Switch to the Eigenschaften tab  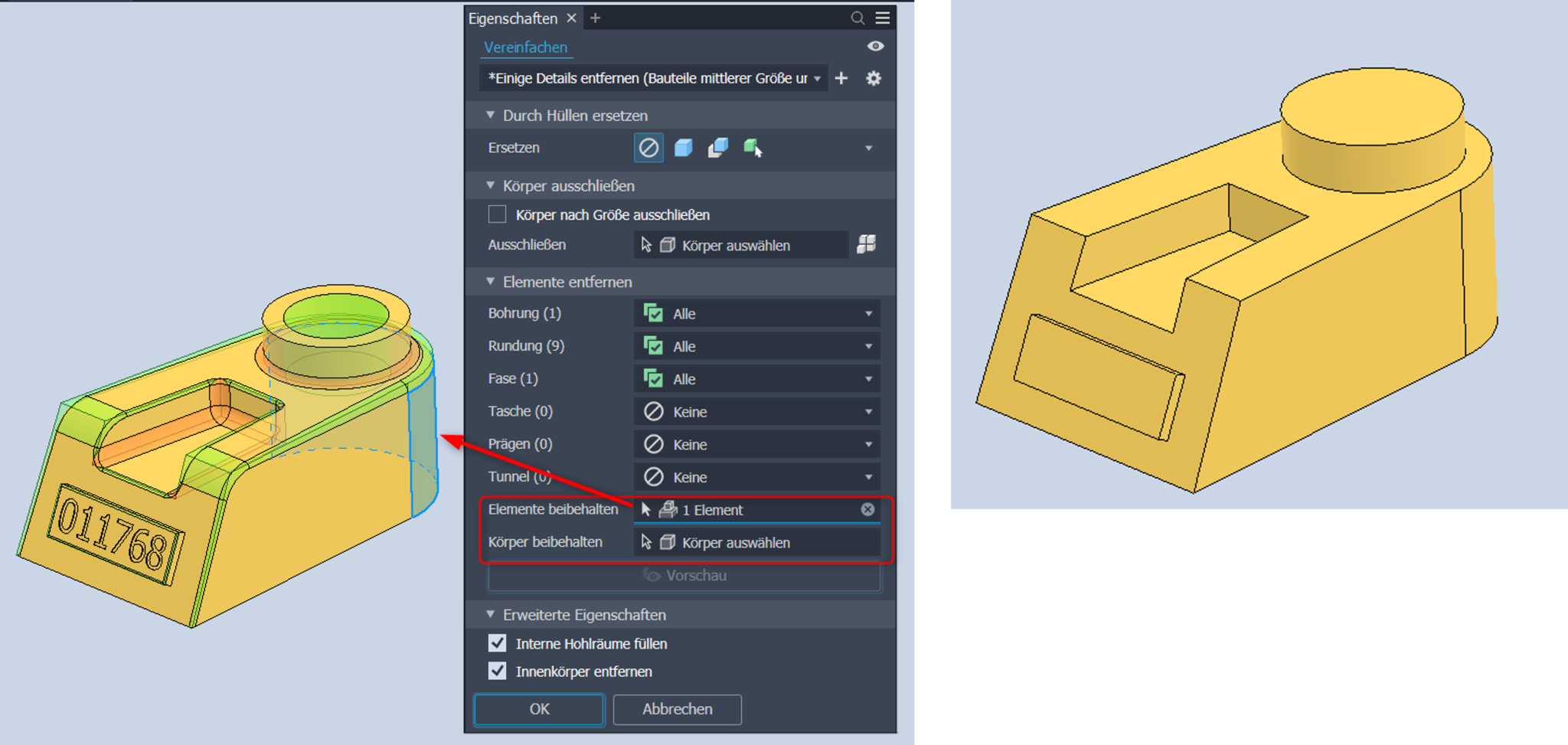point(511,18)
